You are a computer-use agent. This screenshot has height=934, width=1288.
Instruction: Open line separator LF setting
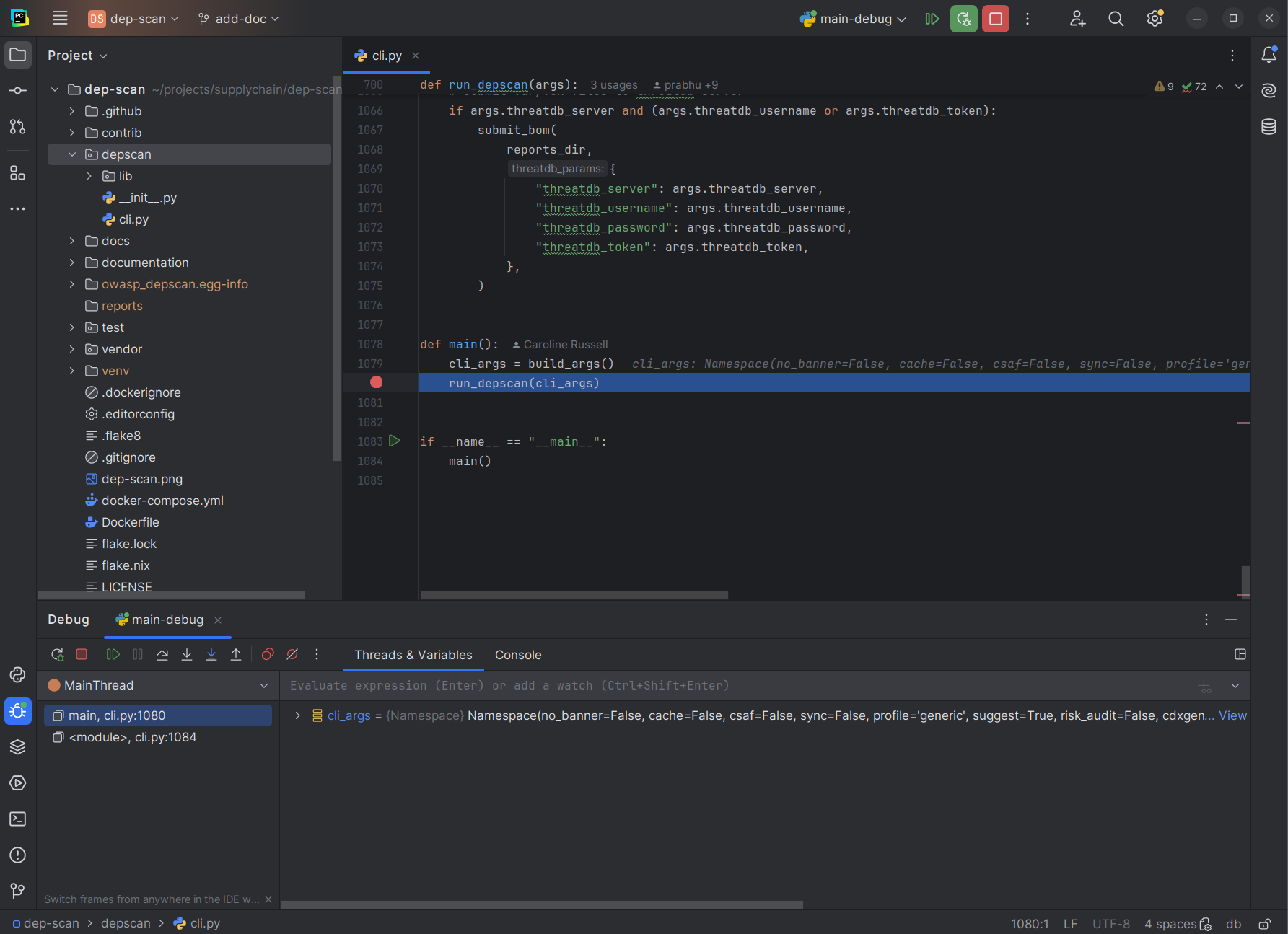pyautogui.click(x=1070, y=924)
